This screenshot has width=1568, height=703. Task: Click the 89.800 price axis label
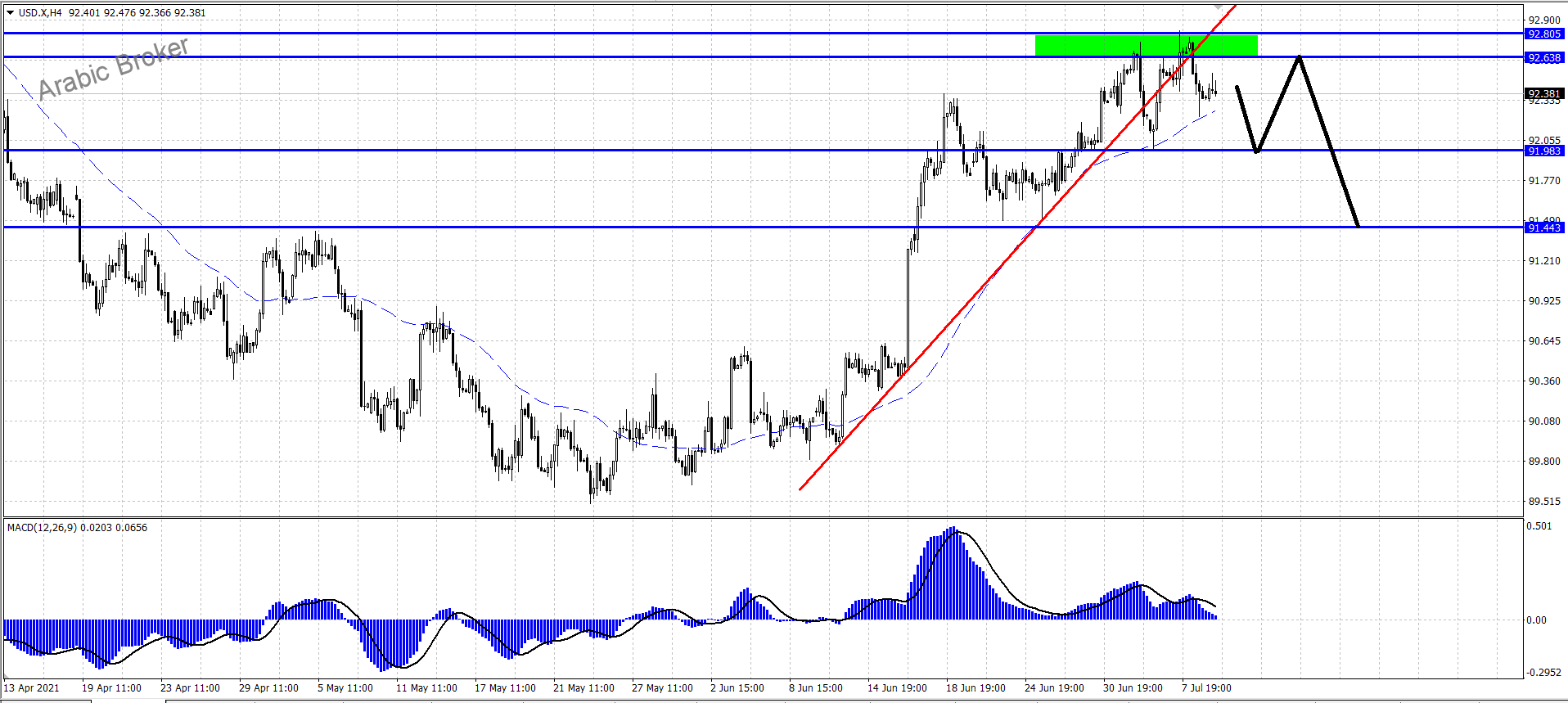tap(1544, 462)
